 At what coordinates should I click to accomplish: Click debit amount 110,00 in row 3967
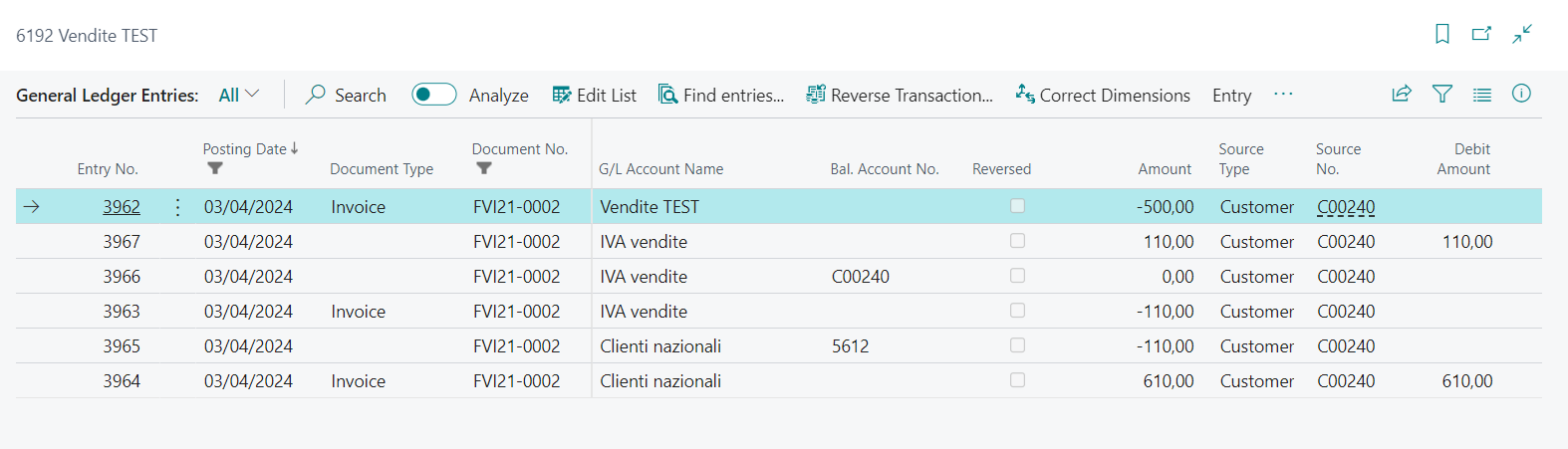pos(1467,242)
